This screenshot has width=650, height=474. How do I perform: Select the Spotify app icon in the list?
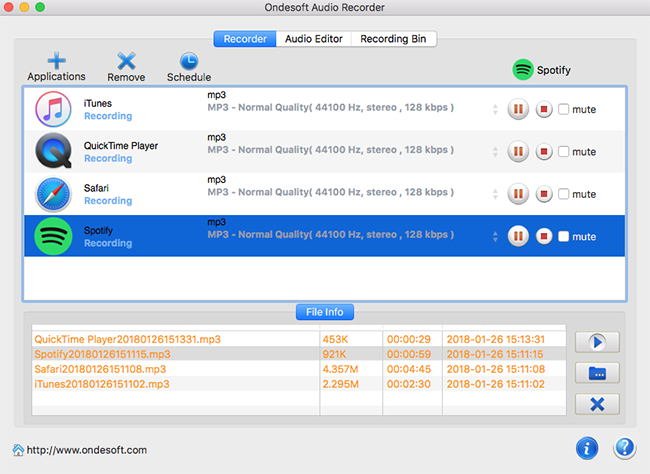(53, 236)
